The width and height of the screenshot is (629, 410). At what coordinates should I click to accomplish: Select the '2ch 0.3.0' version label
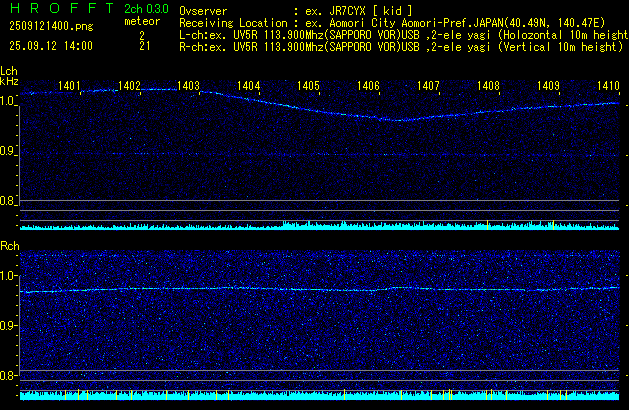(146, 9)
